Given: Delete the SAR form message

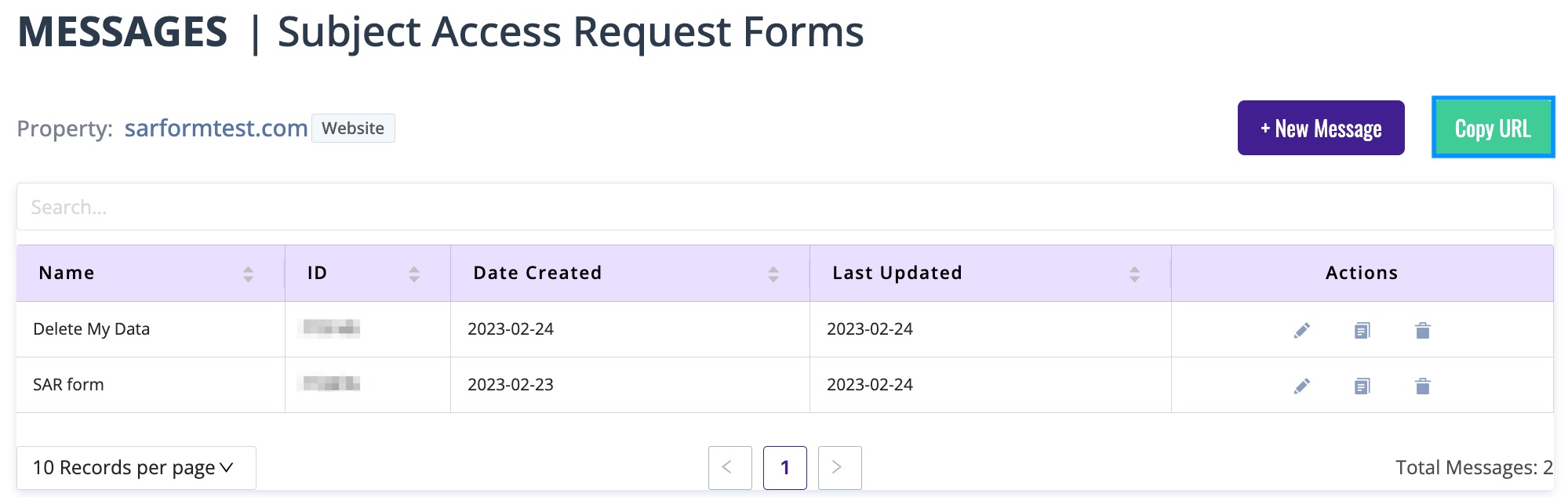Looking at the screenshot, I should click(1422, 386).
